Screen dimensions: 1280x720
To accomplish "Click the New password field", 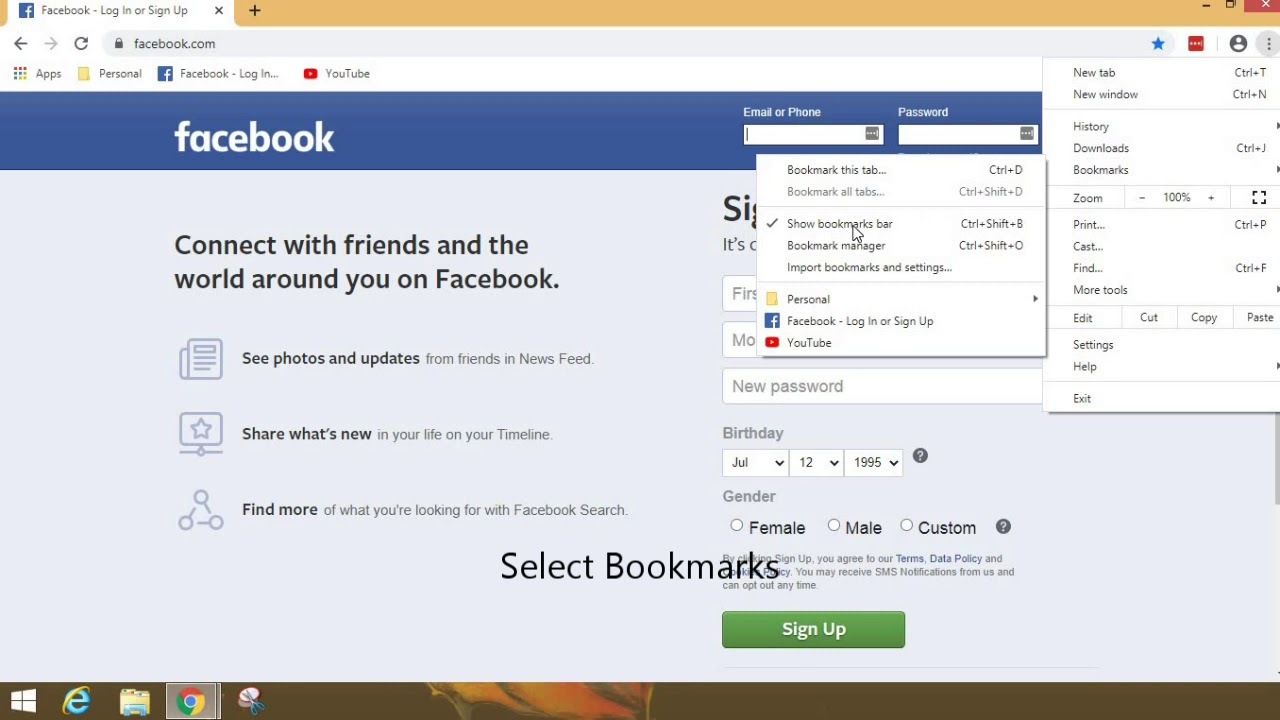I will click(x=882, y=386).
